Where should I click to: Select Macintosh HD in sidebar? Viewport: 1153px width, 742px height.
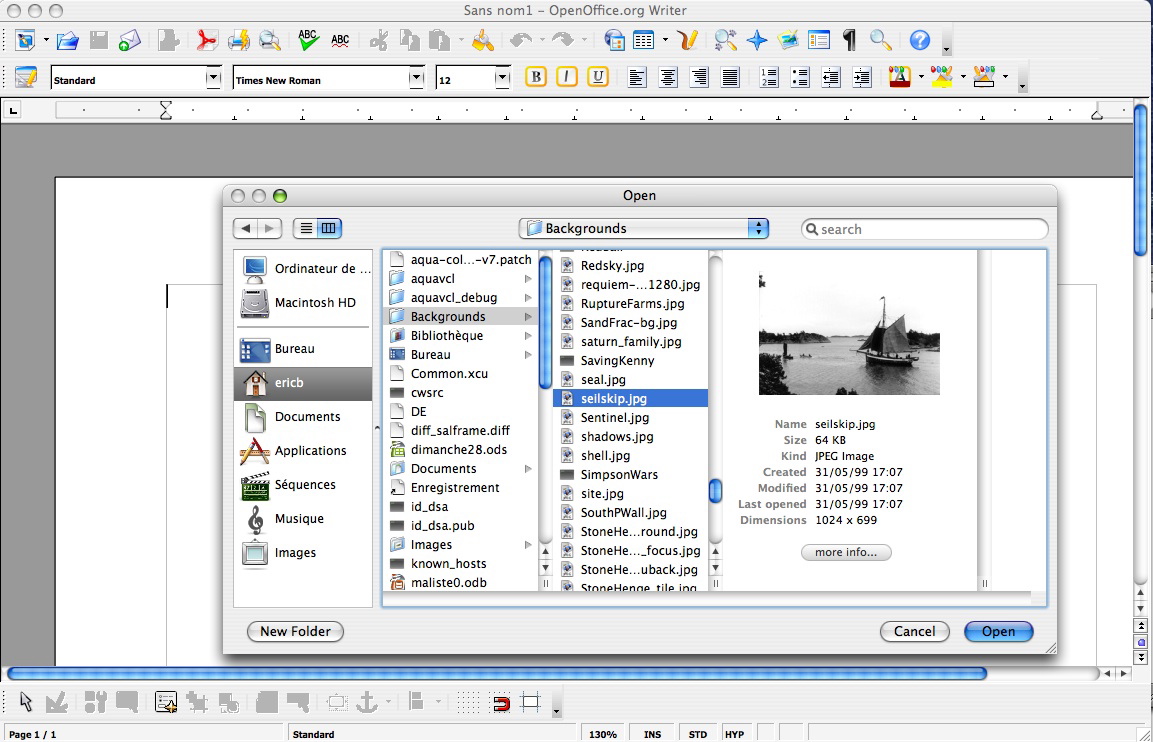pyautogui.click(x=303, y=303)
